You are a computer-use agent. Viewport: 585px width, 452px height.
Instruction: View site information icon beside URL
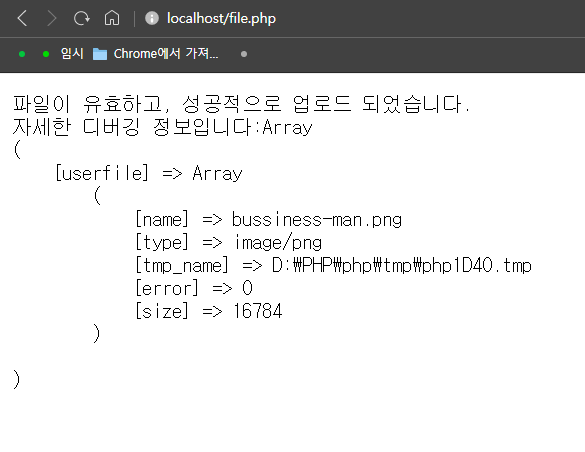[x=152, y=18]
